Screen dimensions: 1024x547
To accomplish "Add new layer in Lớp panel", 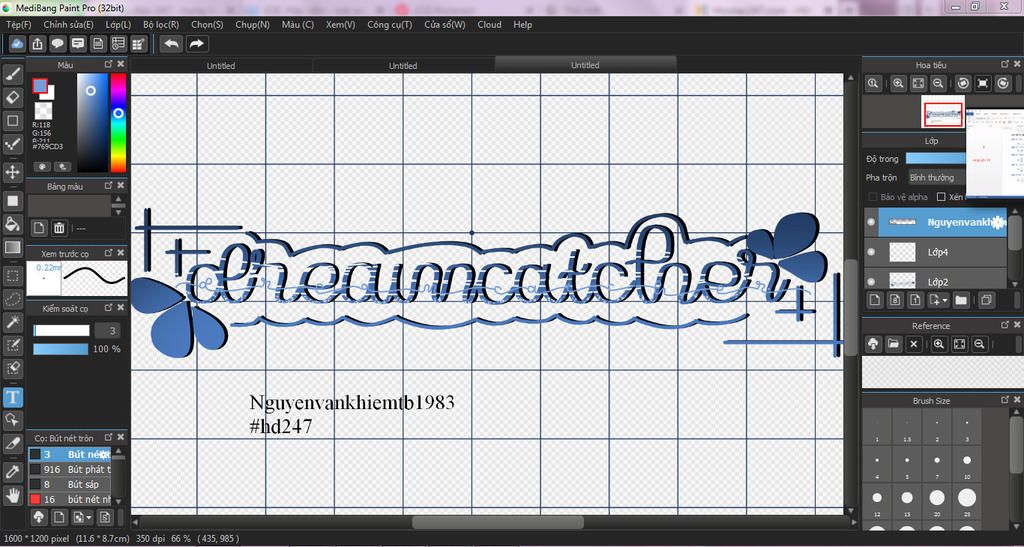I will [874, 300].
